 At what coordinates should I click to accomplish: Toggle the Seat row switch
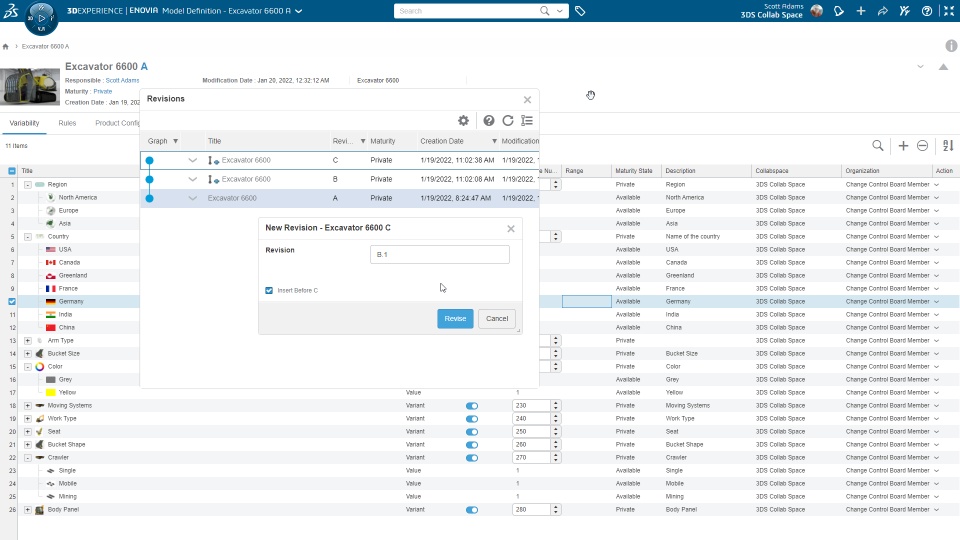(471, 432)
